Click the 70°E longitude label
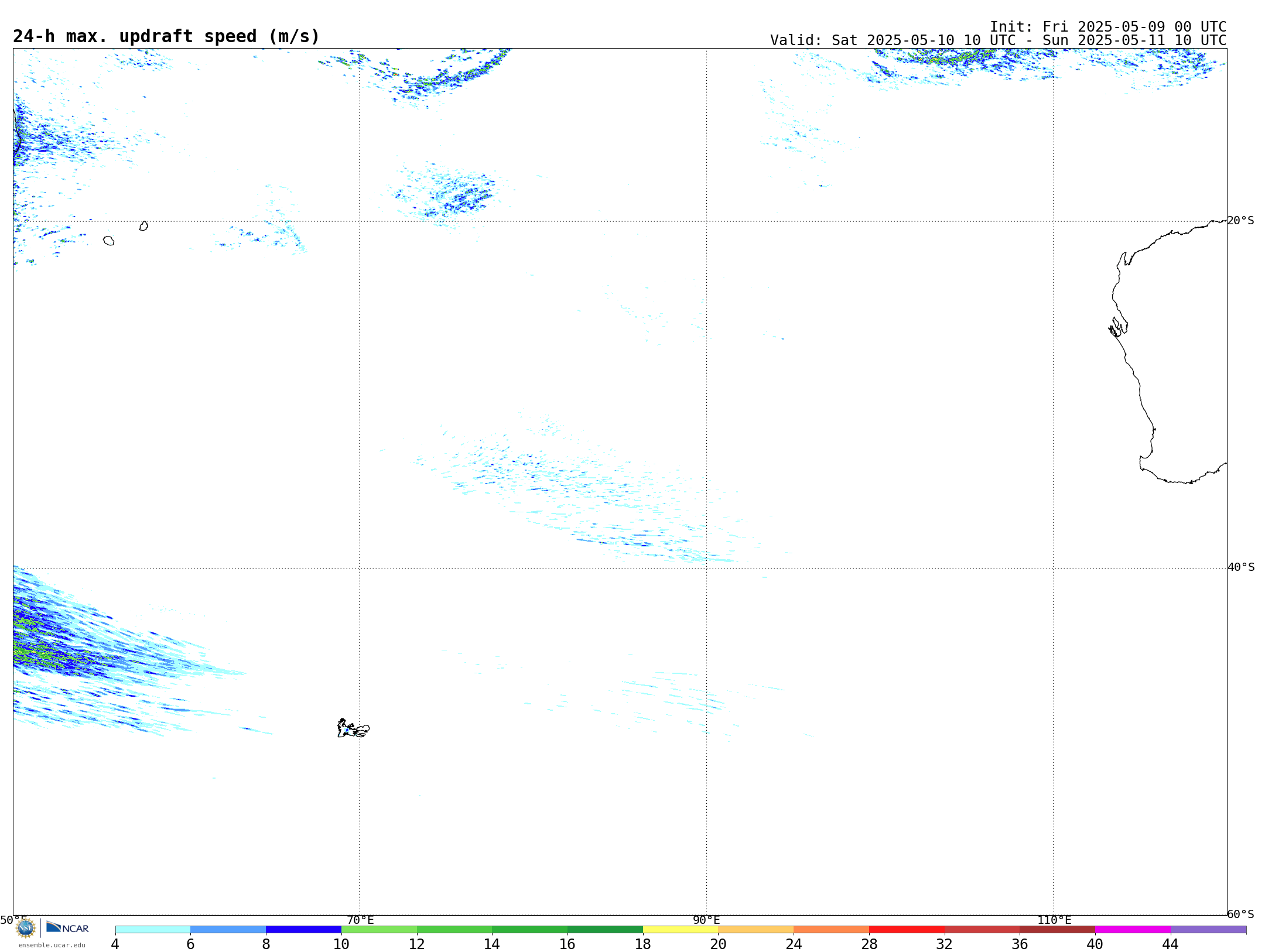The height and width of the screenshot is (952, 1265). [360, 920]
